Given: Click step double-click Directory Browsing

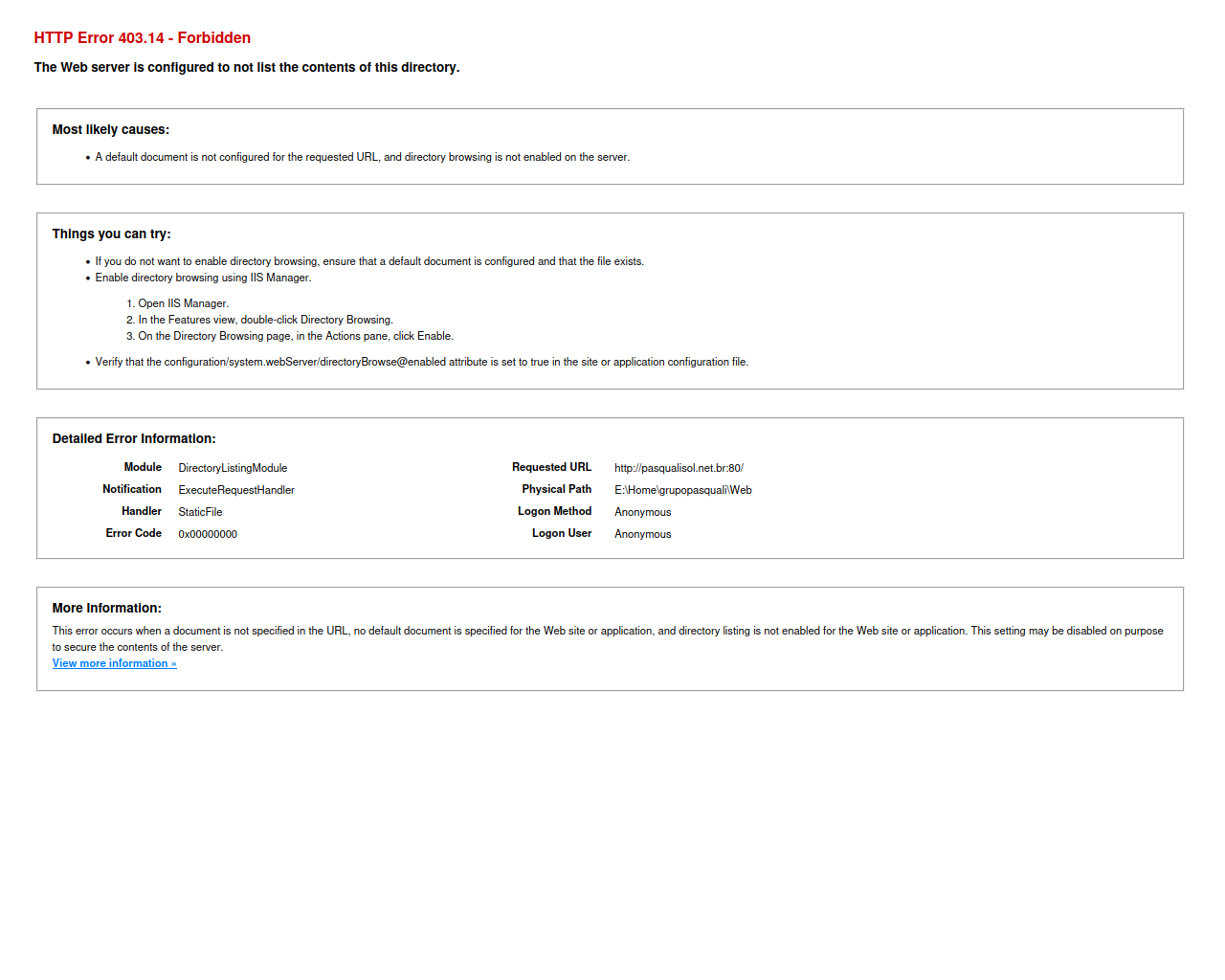Looking at the screenshot, I should click(265, 320).
